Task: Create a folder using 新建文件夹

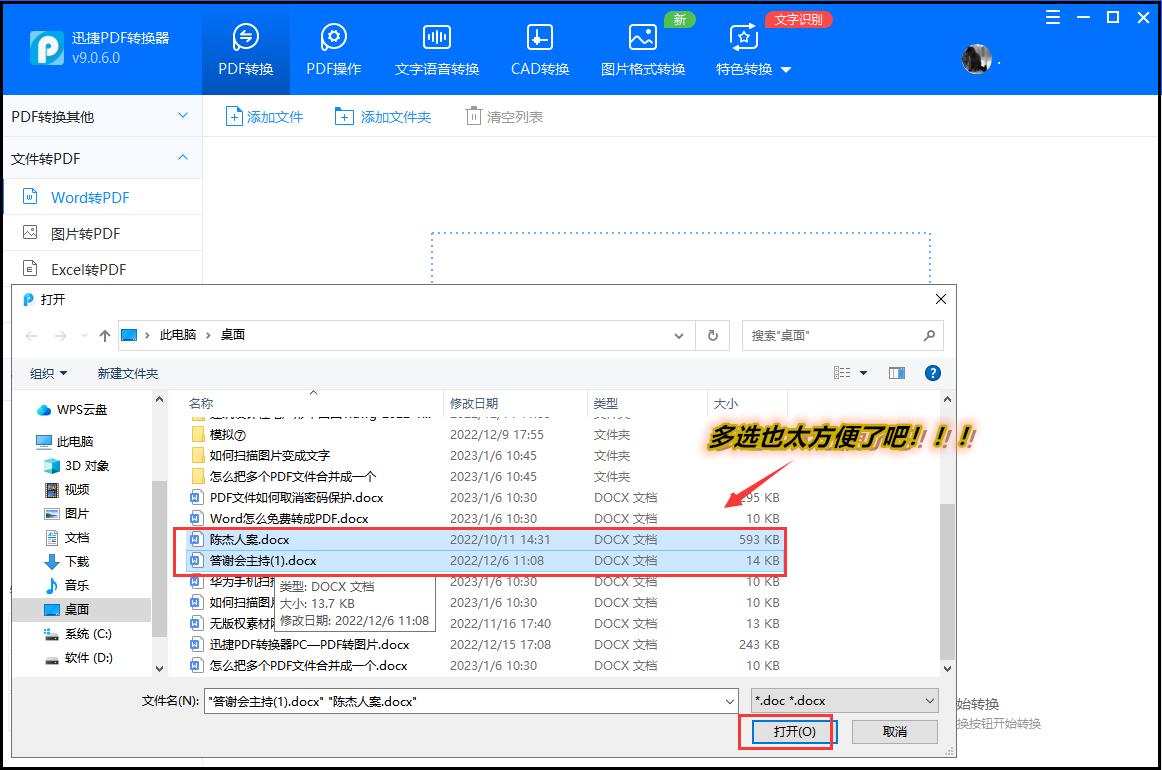Action: pos(127,372)
